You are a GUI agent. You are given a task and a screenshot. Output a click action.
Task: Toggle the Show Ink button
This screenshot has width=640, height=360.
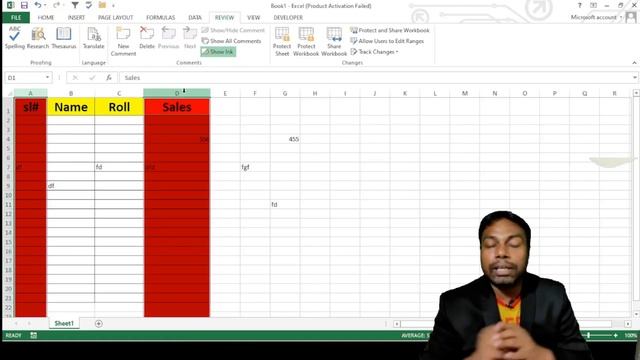tap(218, 52)
